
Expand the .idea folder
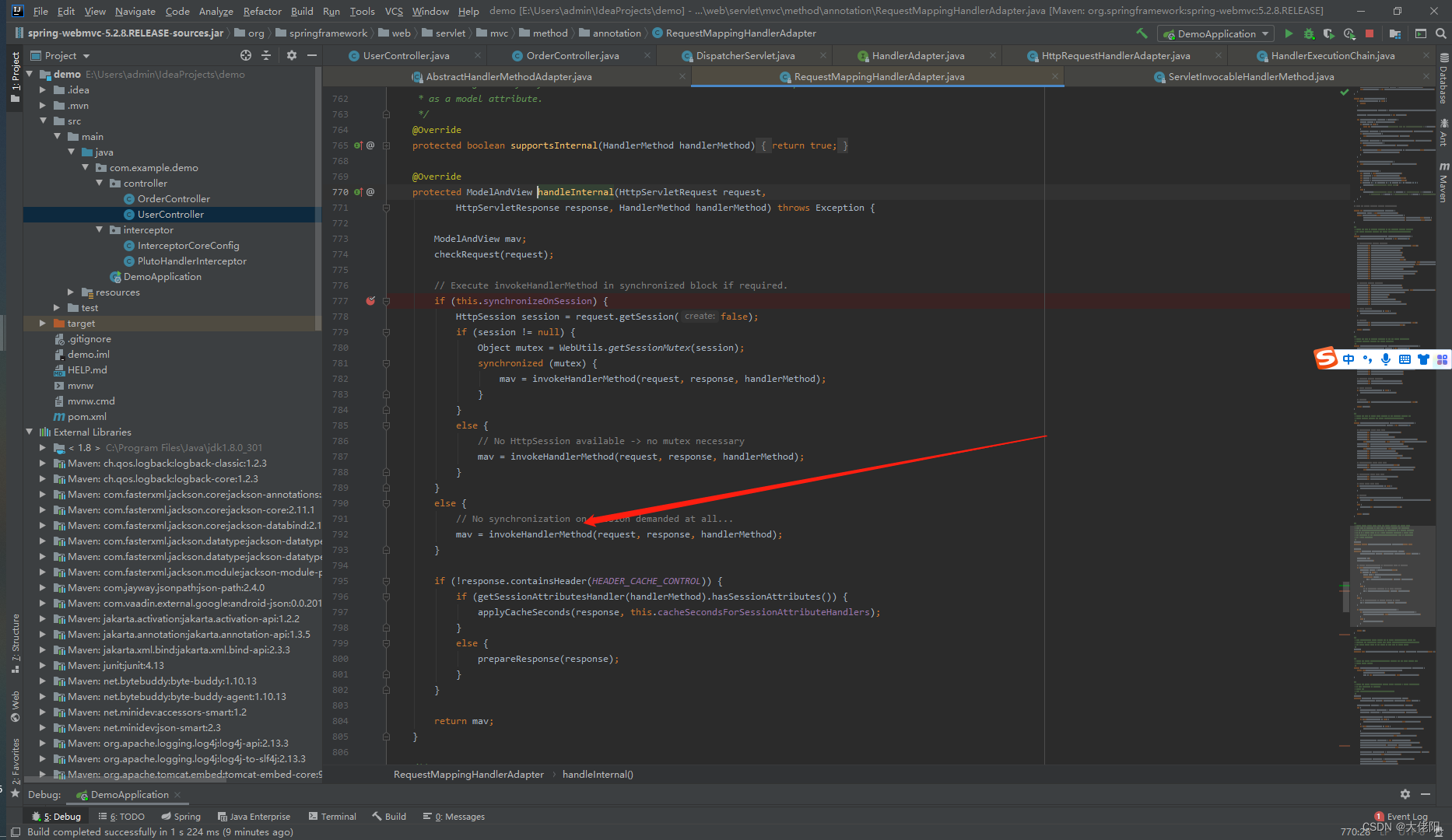pyautogui.click(x=44, y=89)
